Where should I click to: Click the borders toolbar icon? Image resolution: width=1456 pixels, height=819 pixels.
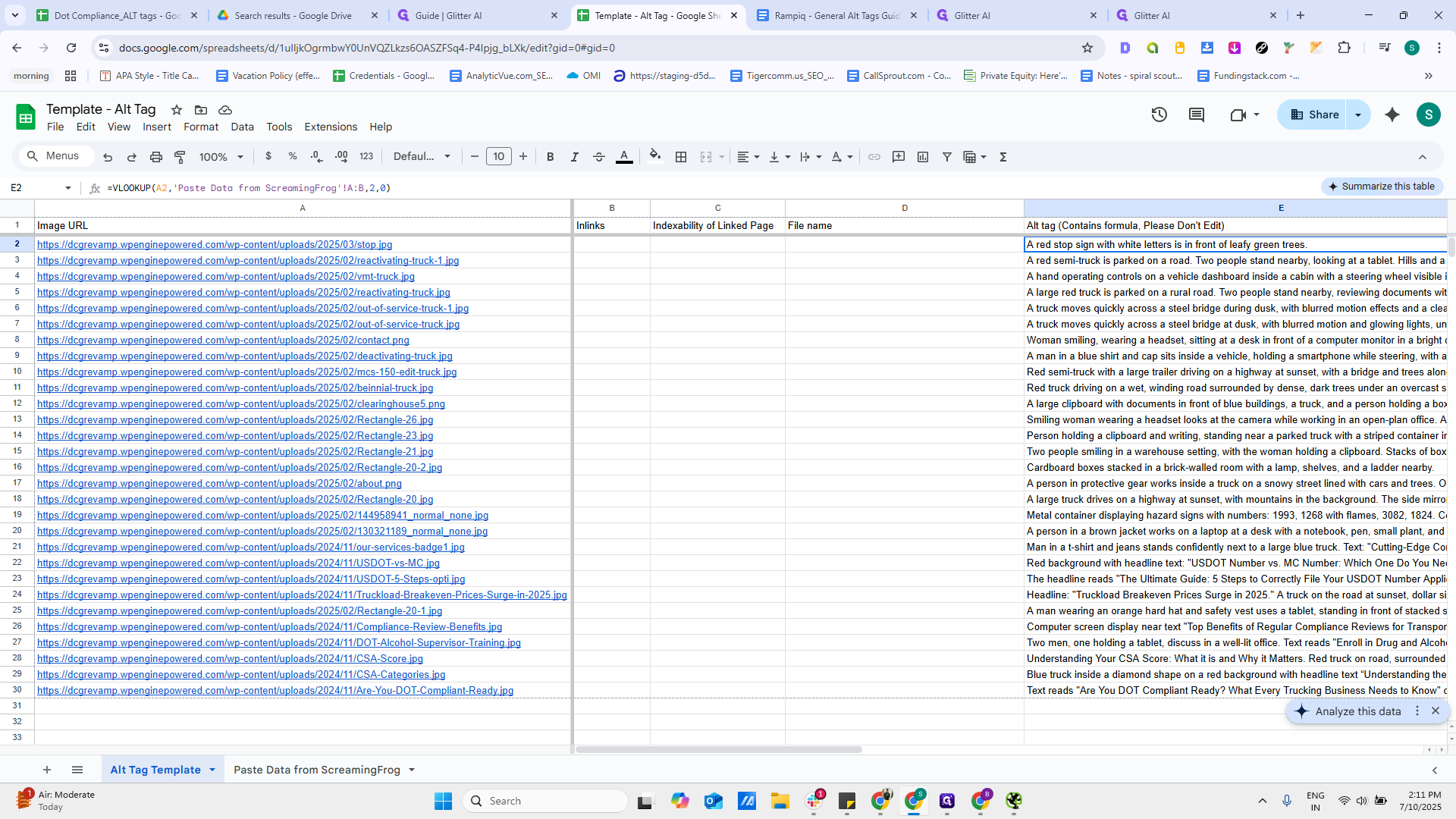point(681,157)
